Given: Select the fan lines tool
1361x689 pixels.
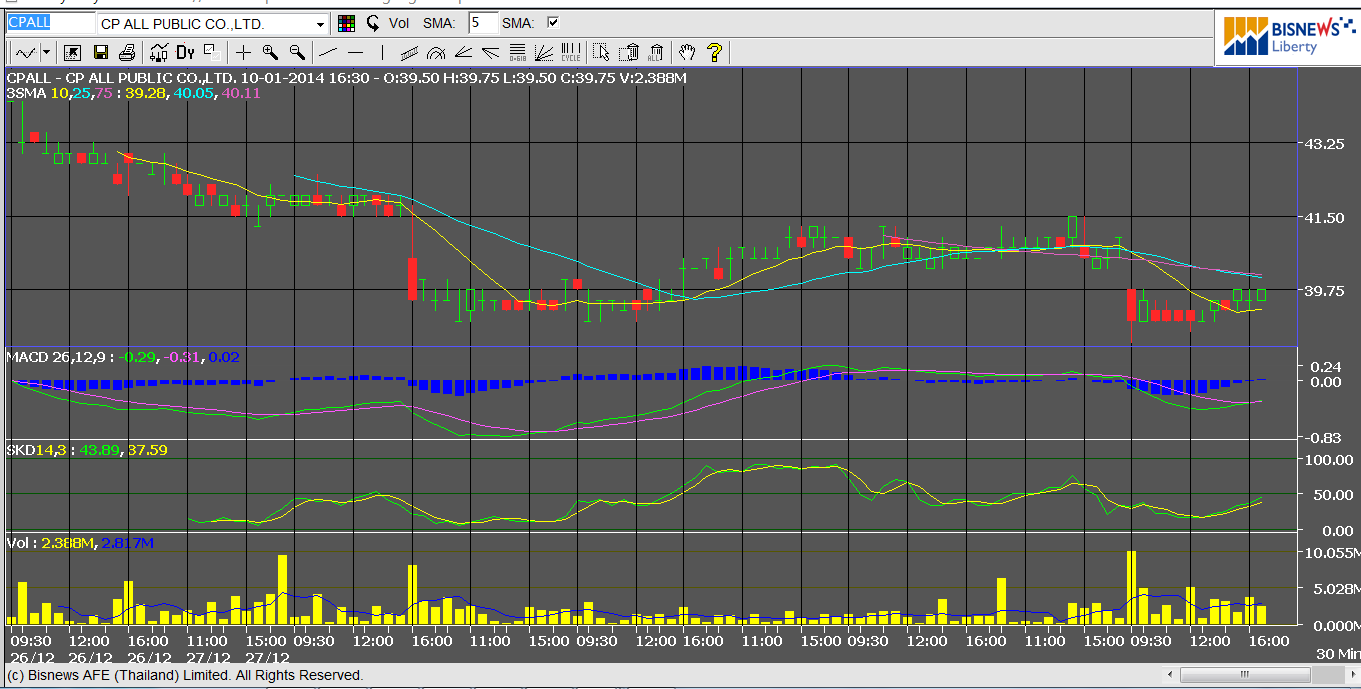Looking at the screenshot, I should (490, 52).
